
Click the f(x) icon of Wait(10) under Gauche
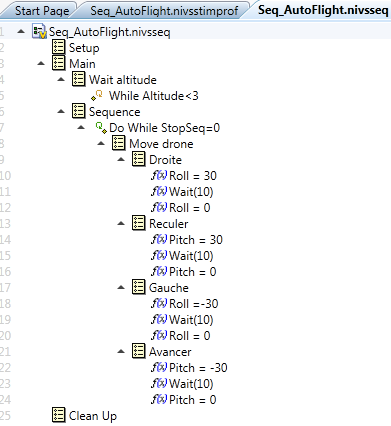[159, 319]
